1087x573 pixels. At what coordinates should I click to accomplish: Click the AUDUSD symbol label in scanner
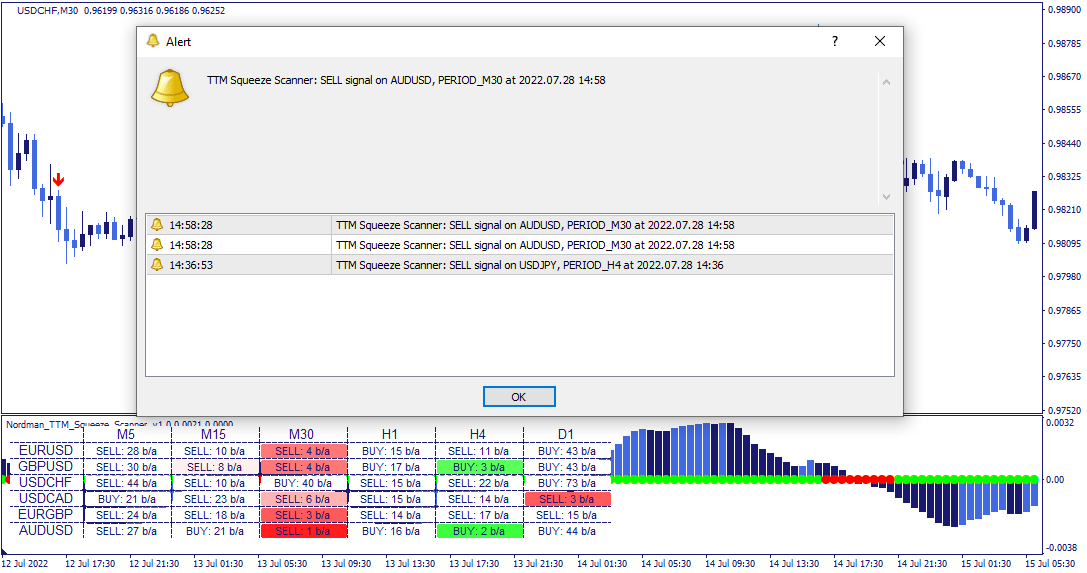[x=45, y=530]
